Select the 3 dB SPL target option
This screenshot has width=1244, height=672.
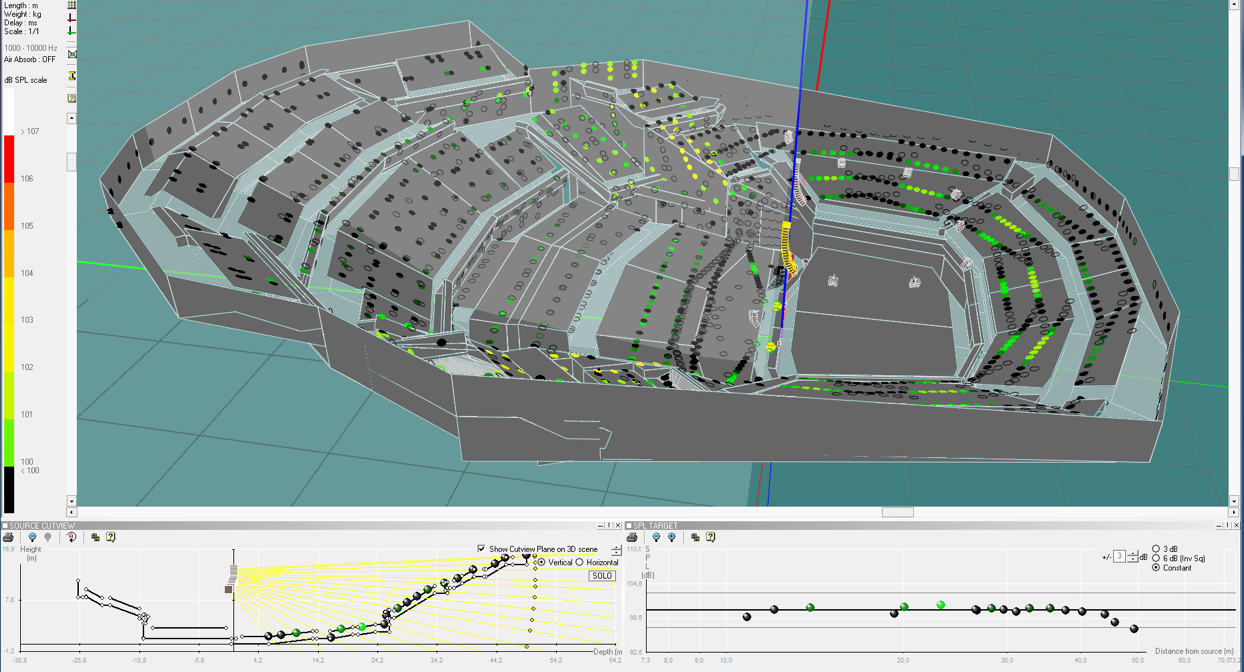pyautogui.click(x=1156, y=549)
